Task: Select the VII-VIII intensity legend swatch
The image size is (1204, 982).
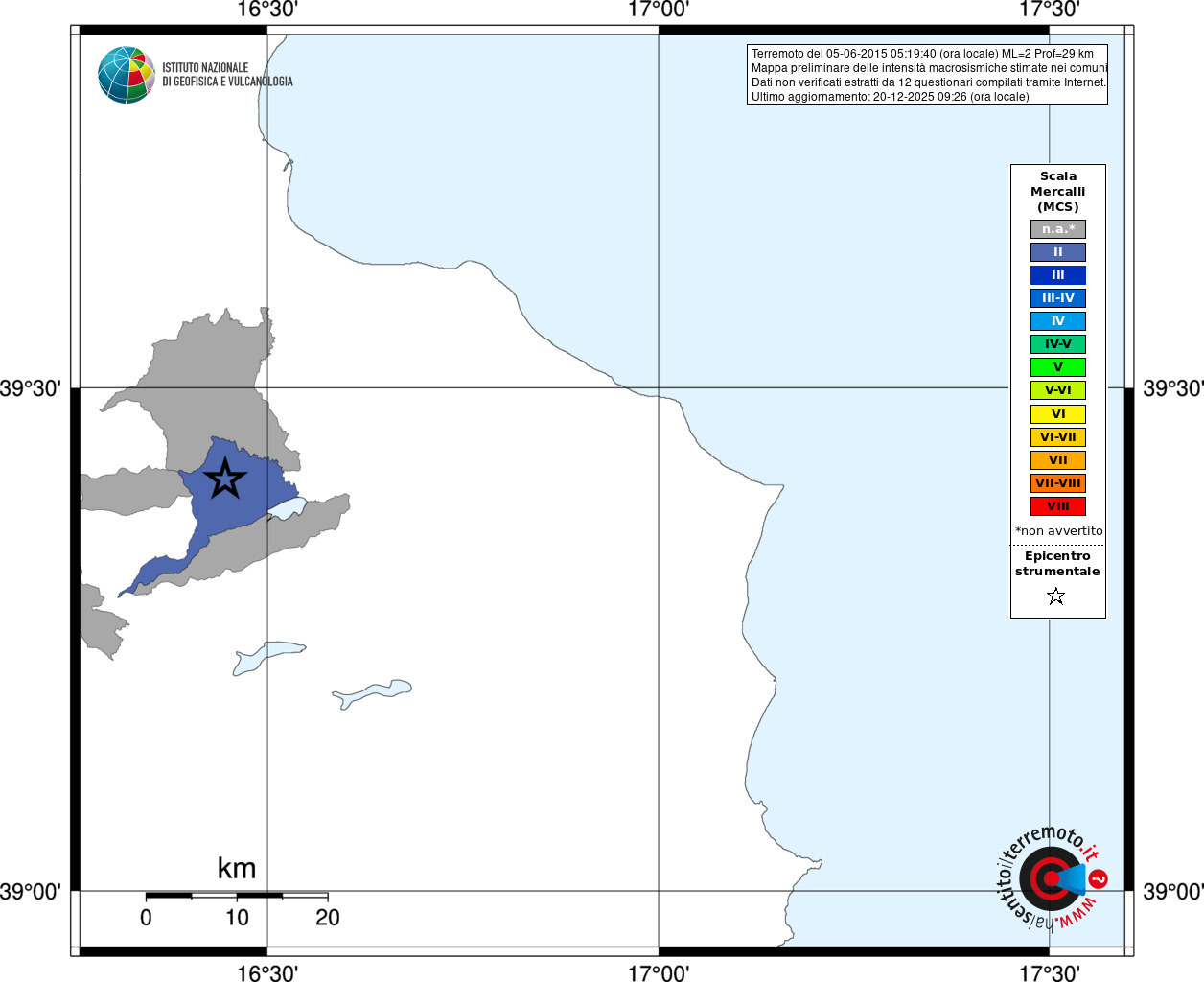Action: tap(1058, 483)
